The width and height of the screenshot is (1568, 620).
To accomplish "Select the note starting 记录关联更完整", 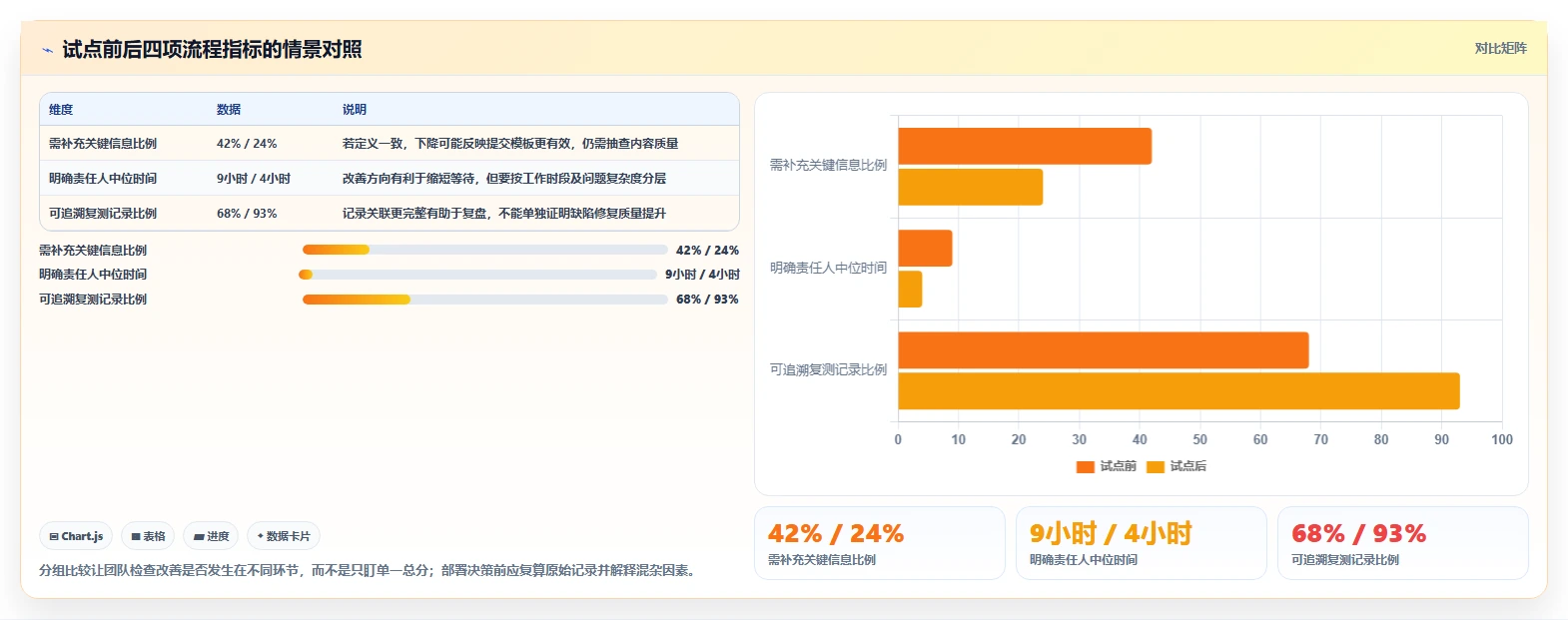I will tap(504, 214).
